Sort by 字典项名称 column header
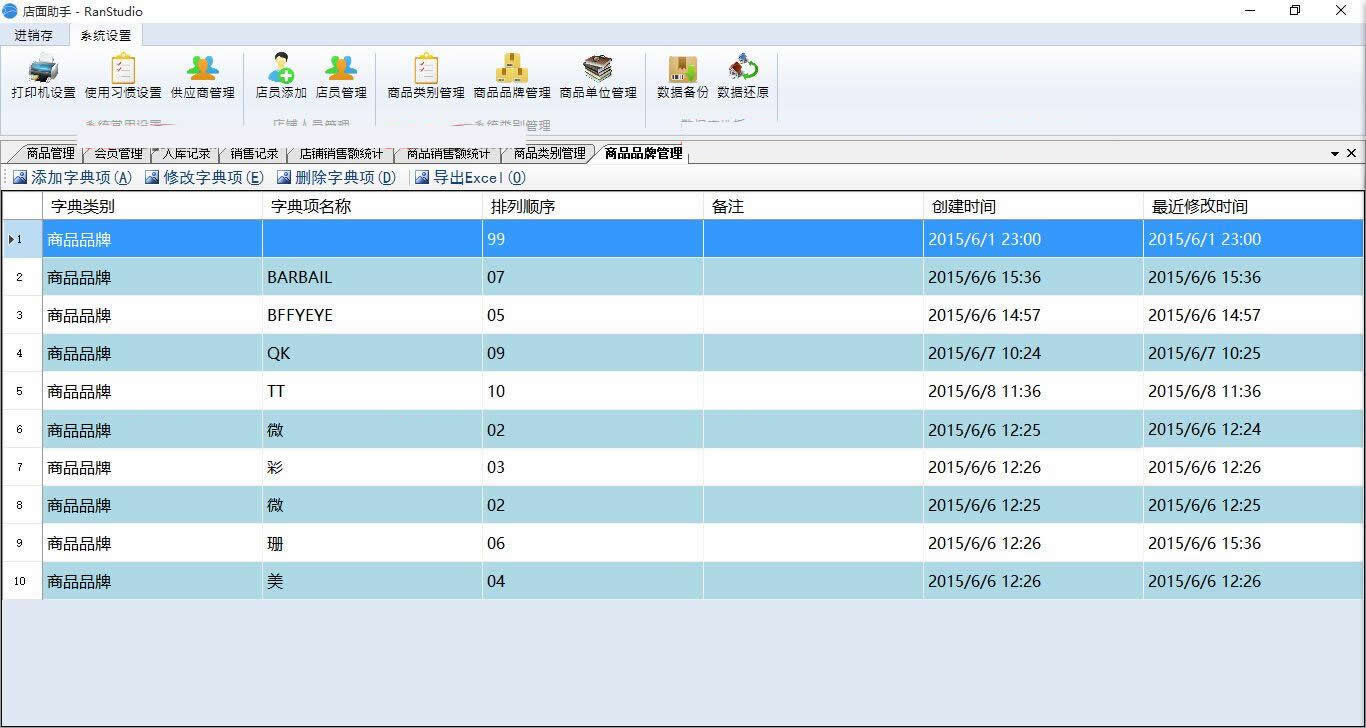Viewport: 1366px width, 728px height. pyautogui.click(x=372, y=207)
